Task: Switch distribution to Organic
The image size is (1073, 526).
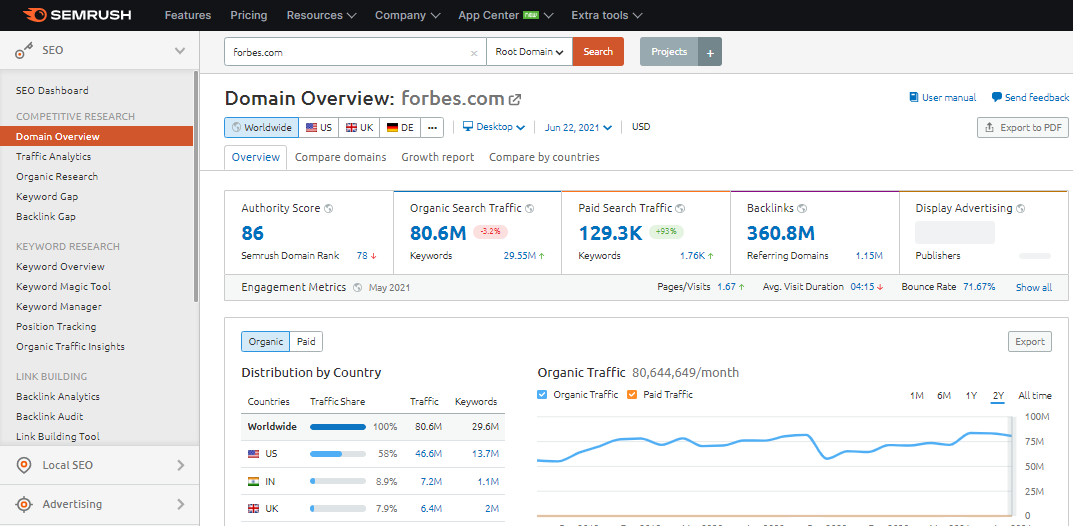Action: [266, 342]
